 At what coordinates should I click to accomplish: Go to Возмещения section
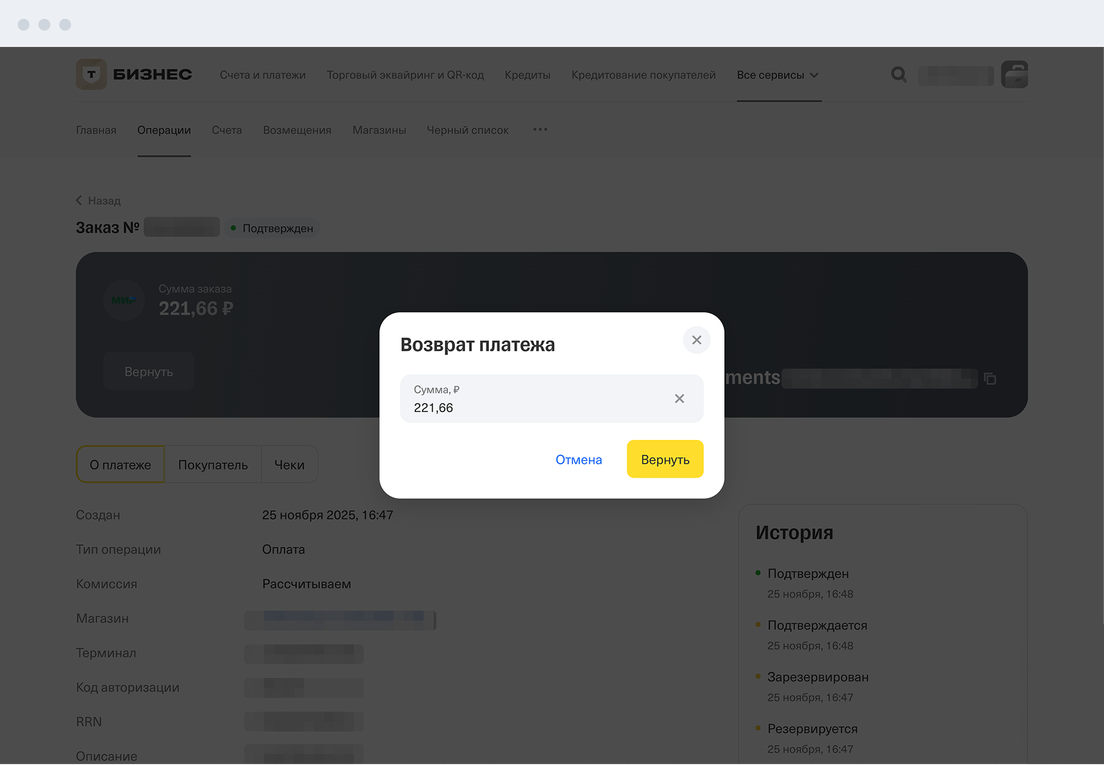point(297,130)
